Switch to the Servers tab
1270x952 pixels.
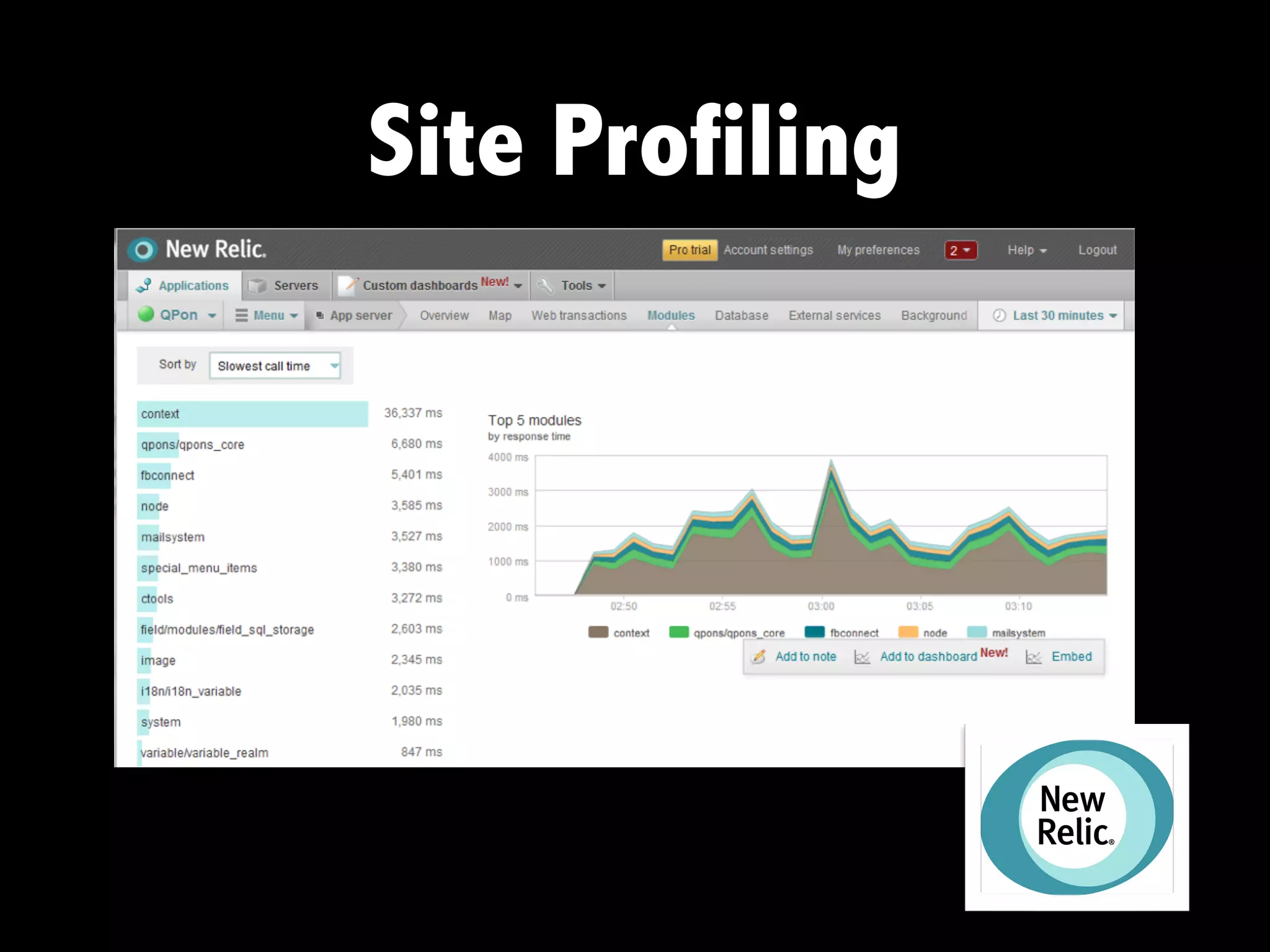click(x=286, y=285)
